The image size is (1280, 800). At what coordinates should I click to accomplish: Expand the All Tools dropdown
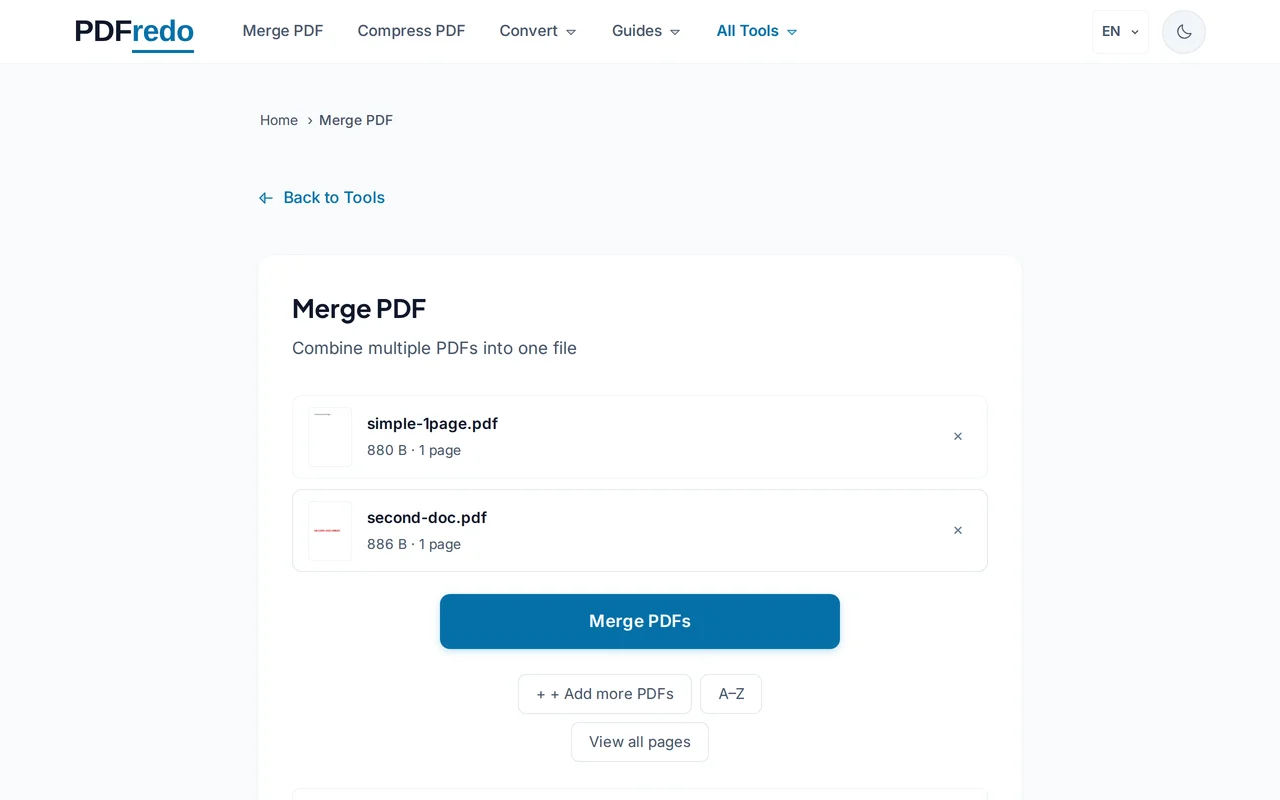(756, 31)
